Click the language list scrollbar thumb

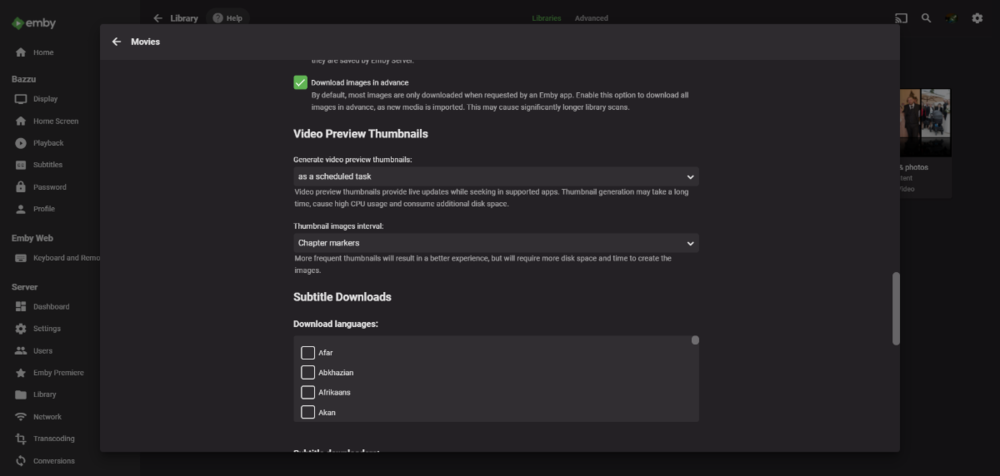[695, 341]
